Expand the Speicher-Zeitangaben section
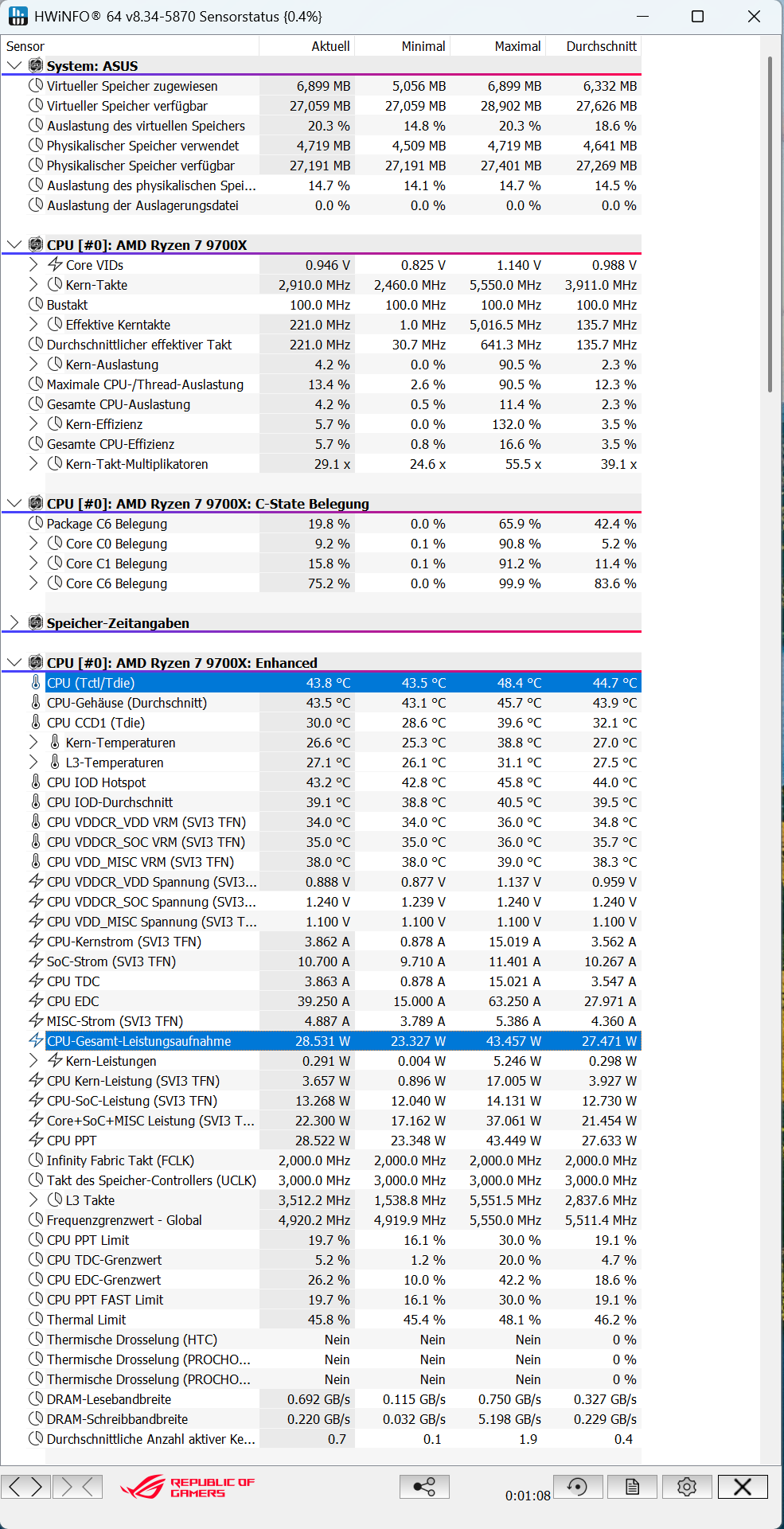784x1529 pixels. click(14, 622)
